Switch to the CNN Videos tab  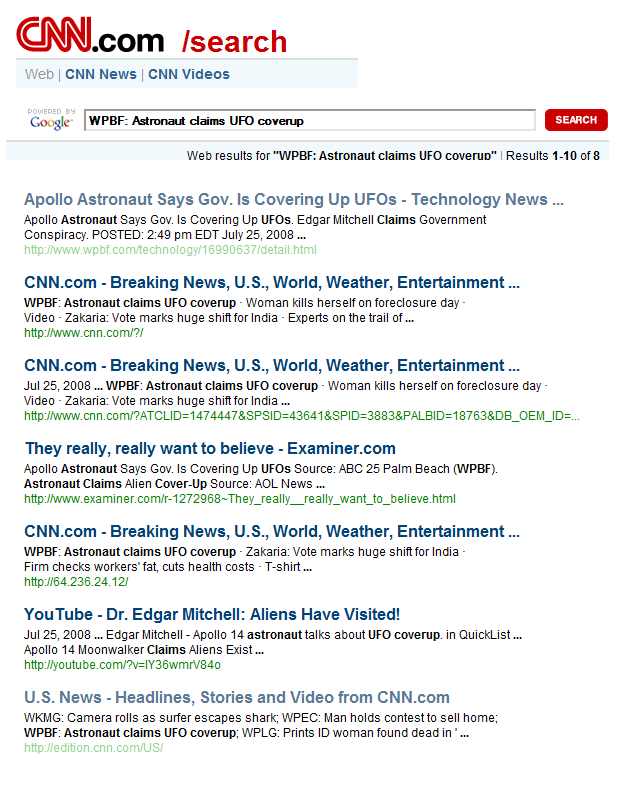tap(189, 74)
